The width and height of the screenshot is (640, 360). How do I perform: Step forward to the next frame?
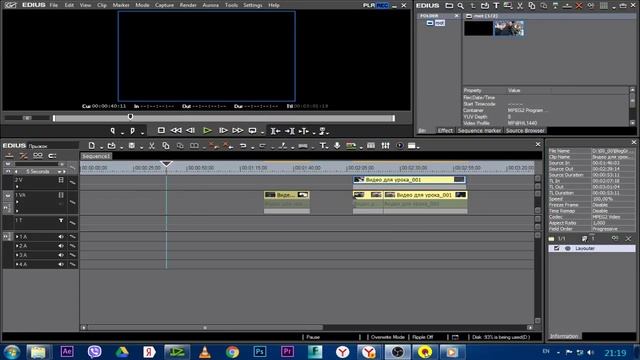[x=223, y=131]
